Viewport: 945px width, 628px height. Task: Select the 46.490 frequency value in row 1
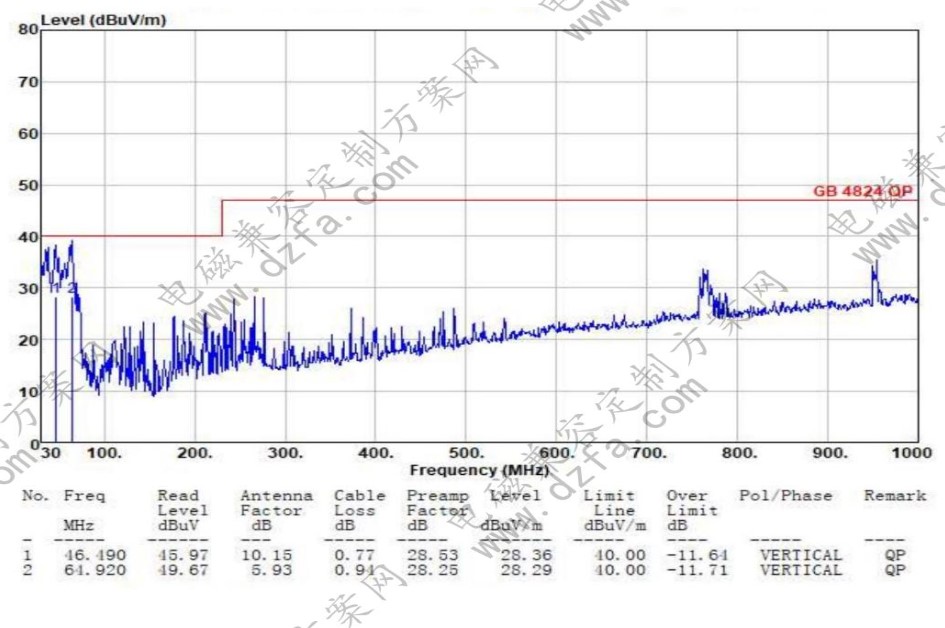[95, 554]
